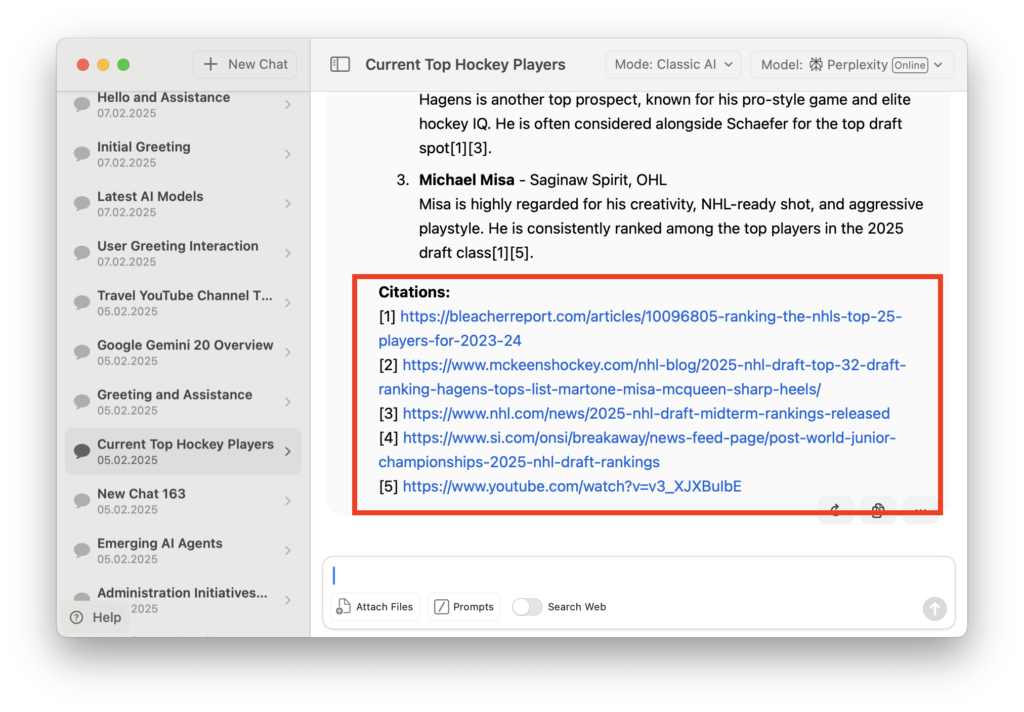Expand chevron for Latest AI Models chat
Screen dimensions: 1024x712
(x=288, y=204)
